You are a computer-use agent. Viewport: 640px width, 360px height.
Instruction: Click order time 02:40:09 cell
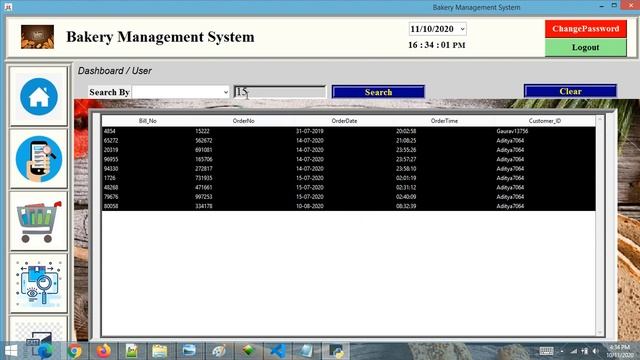[x=406, y=197]
